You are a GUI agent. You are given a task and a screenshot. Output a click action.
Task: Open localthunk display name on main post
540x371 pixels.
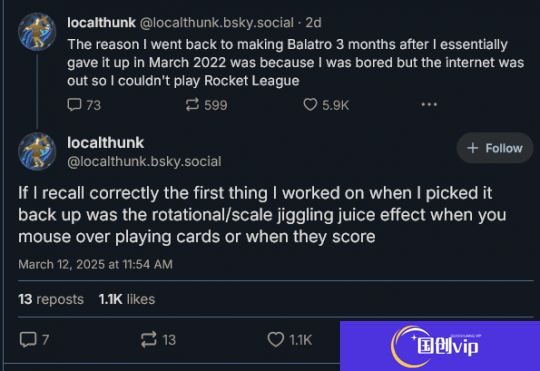(x=105, y=143)
